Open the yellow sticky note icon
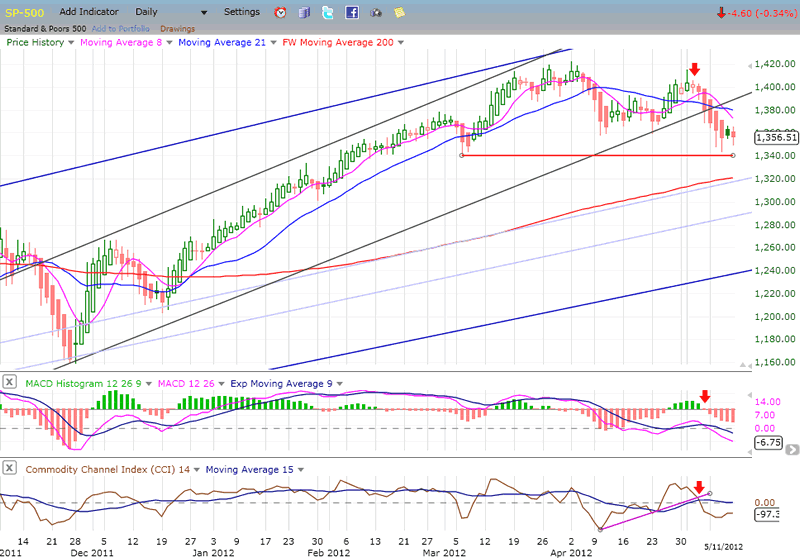Viewport: 800px width, 558px height. [x=400, y=13]
